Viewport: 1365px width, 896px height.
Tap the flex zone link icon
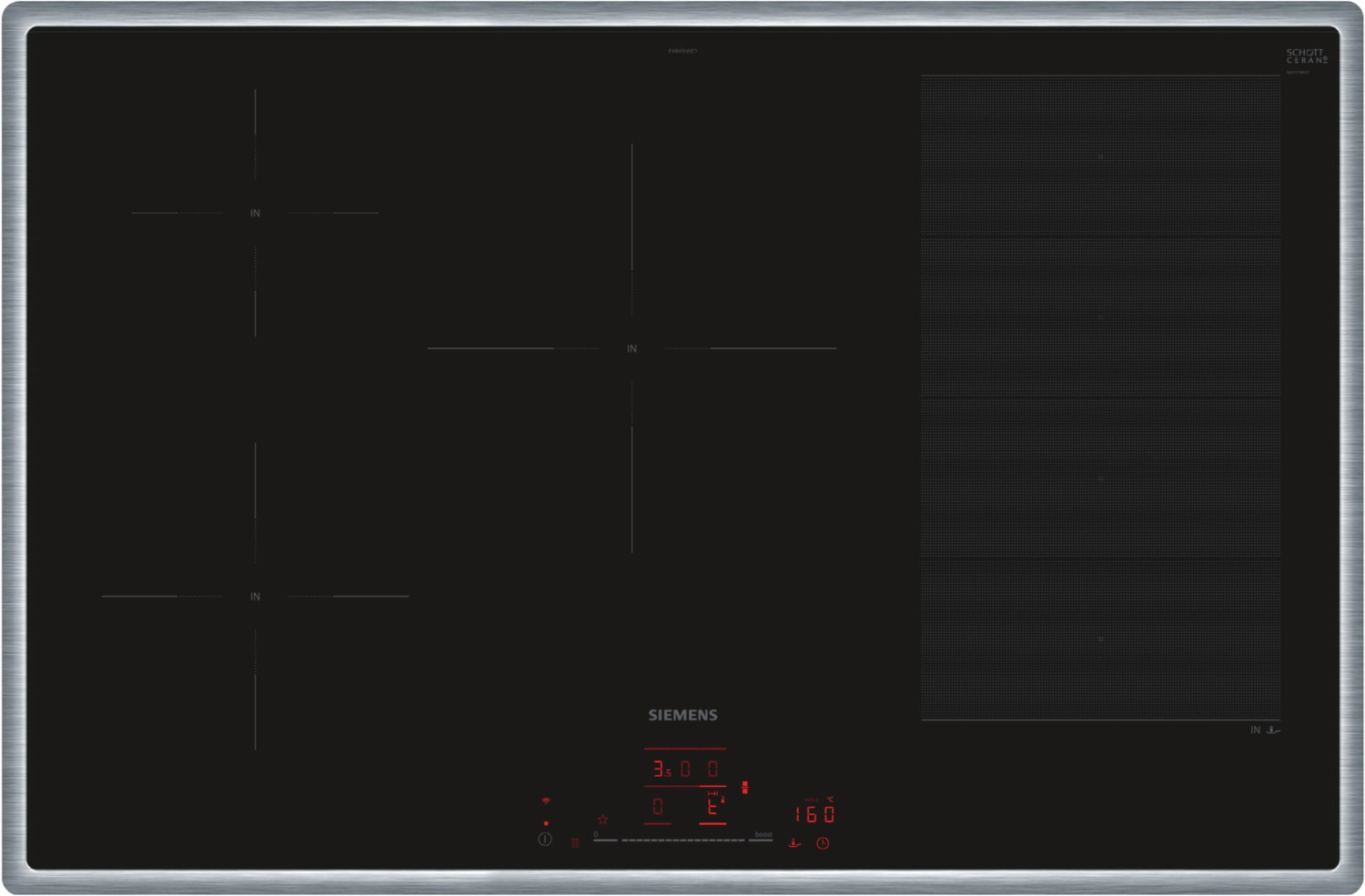tap(744, 787)
